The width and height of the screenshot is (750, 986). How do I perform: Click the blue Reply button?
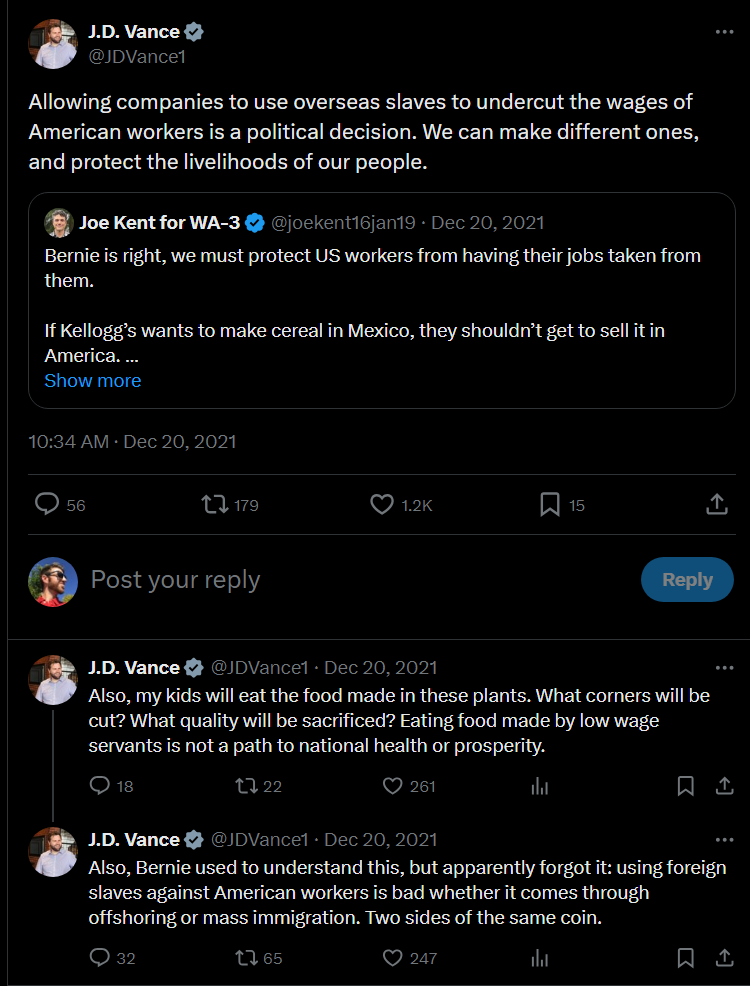click(x=687, y=580)
